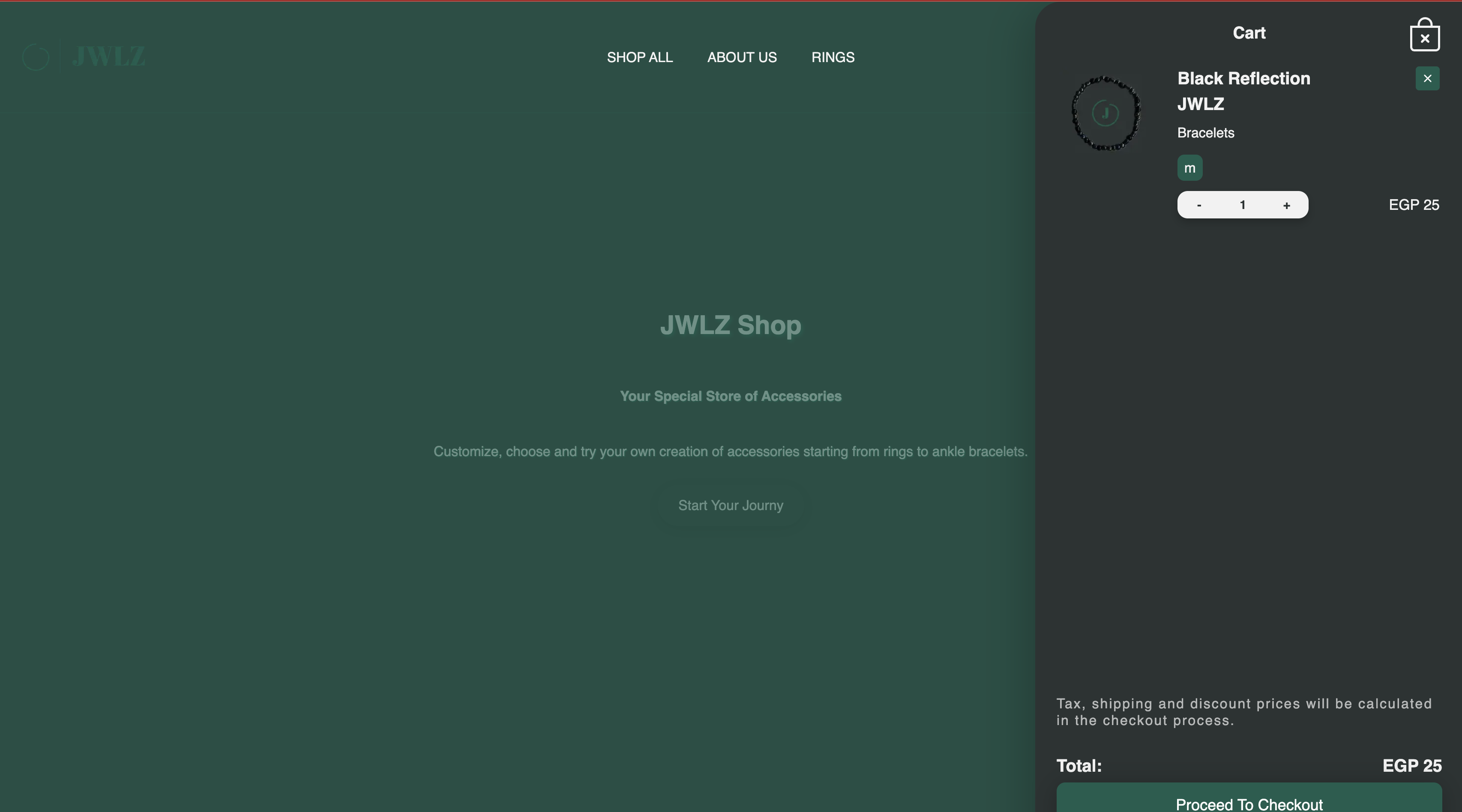Go to the ABOUT US page
Viewport: 1462px width, 812px height.
tap(742, 57)
